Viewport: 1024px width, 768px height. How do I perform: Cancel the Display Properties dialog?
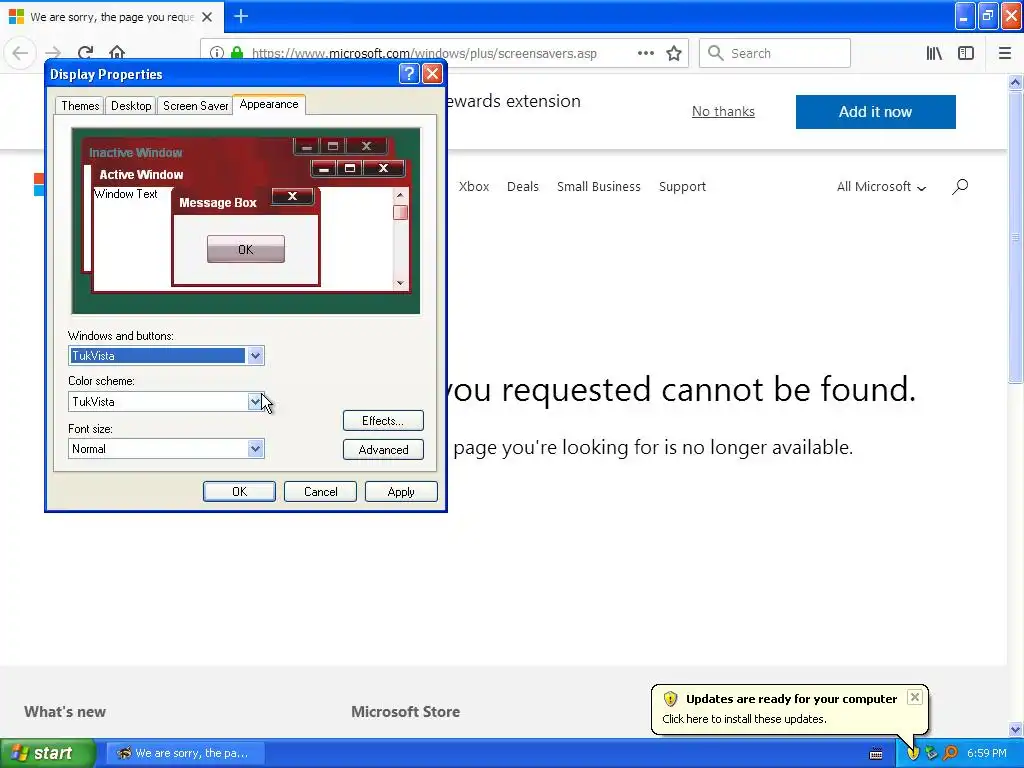pyautogui.click(x=321, y=492)
